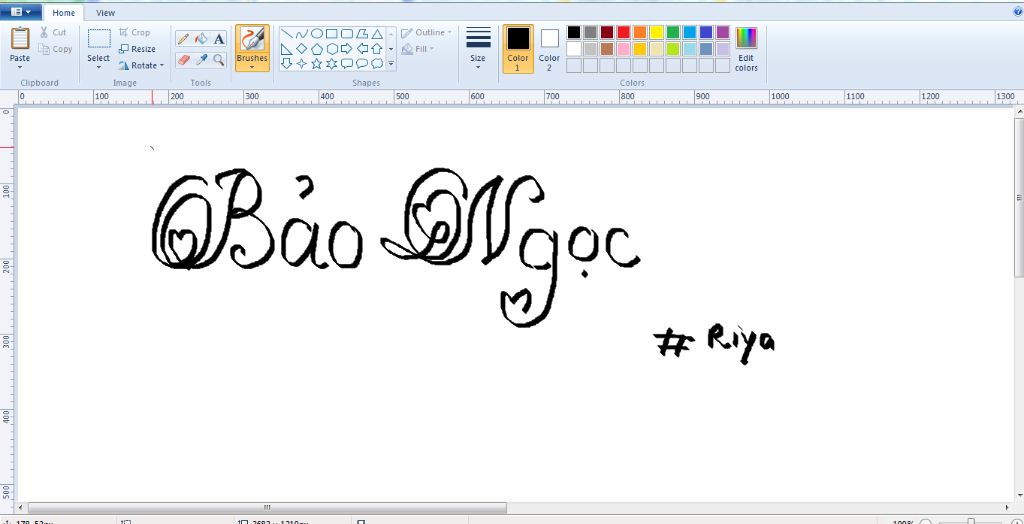
Task: Pick the red color swatch
Action: [x=623, y=32]
